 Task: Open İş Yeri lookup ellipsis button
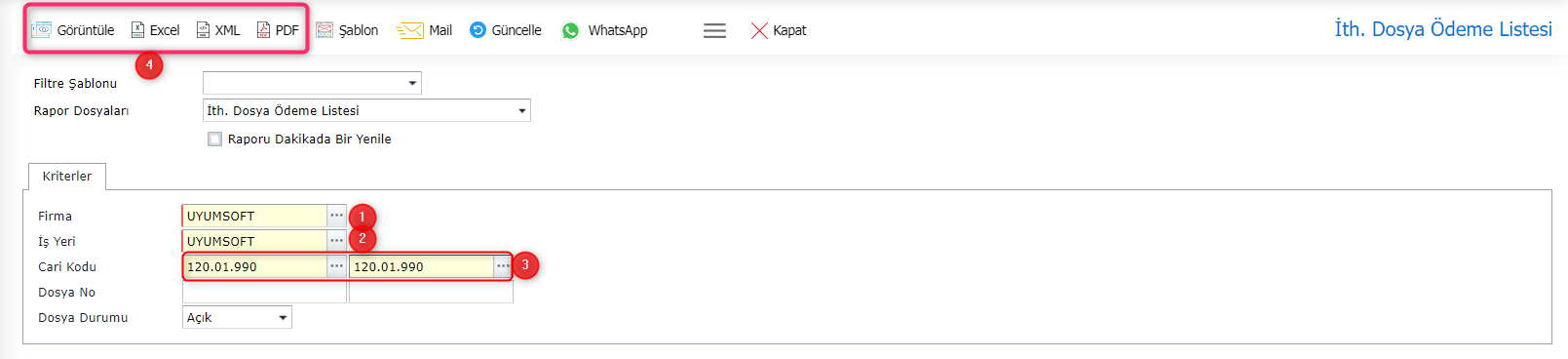[x=336, y=241]
